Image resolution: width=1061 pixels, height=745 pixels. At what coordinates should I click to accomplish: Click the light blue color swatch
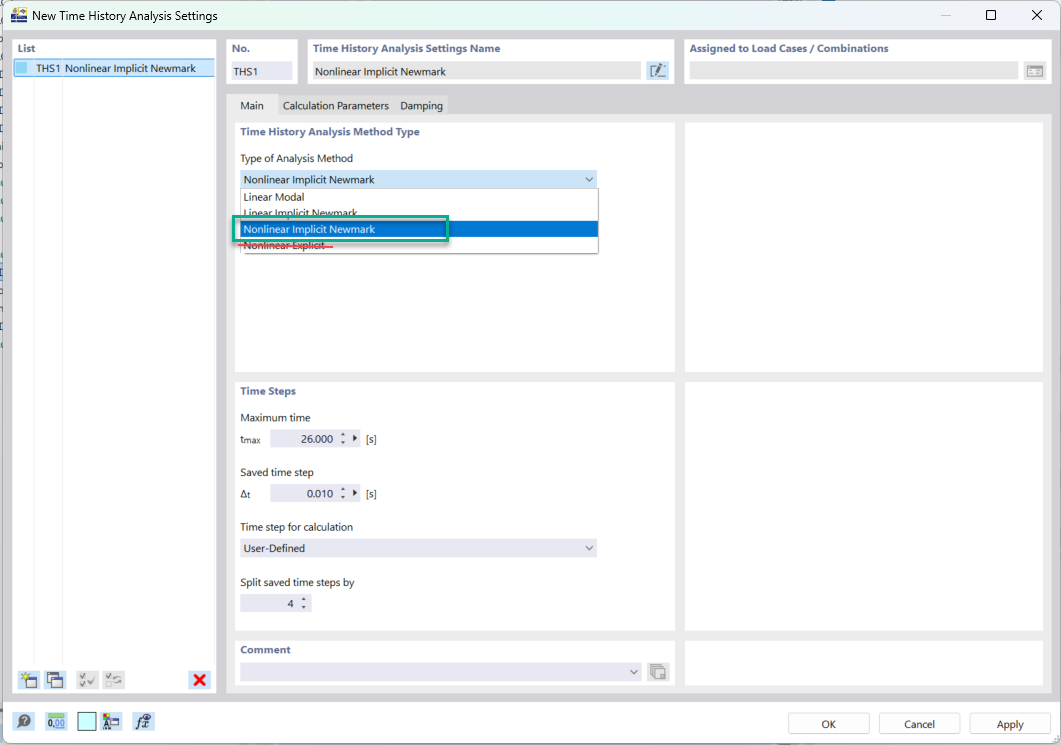(x=87, y=722)
